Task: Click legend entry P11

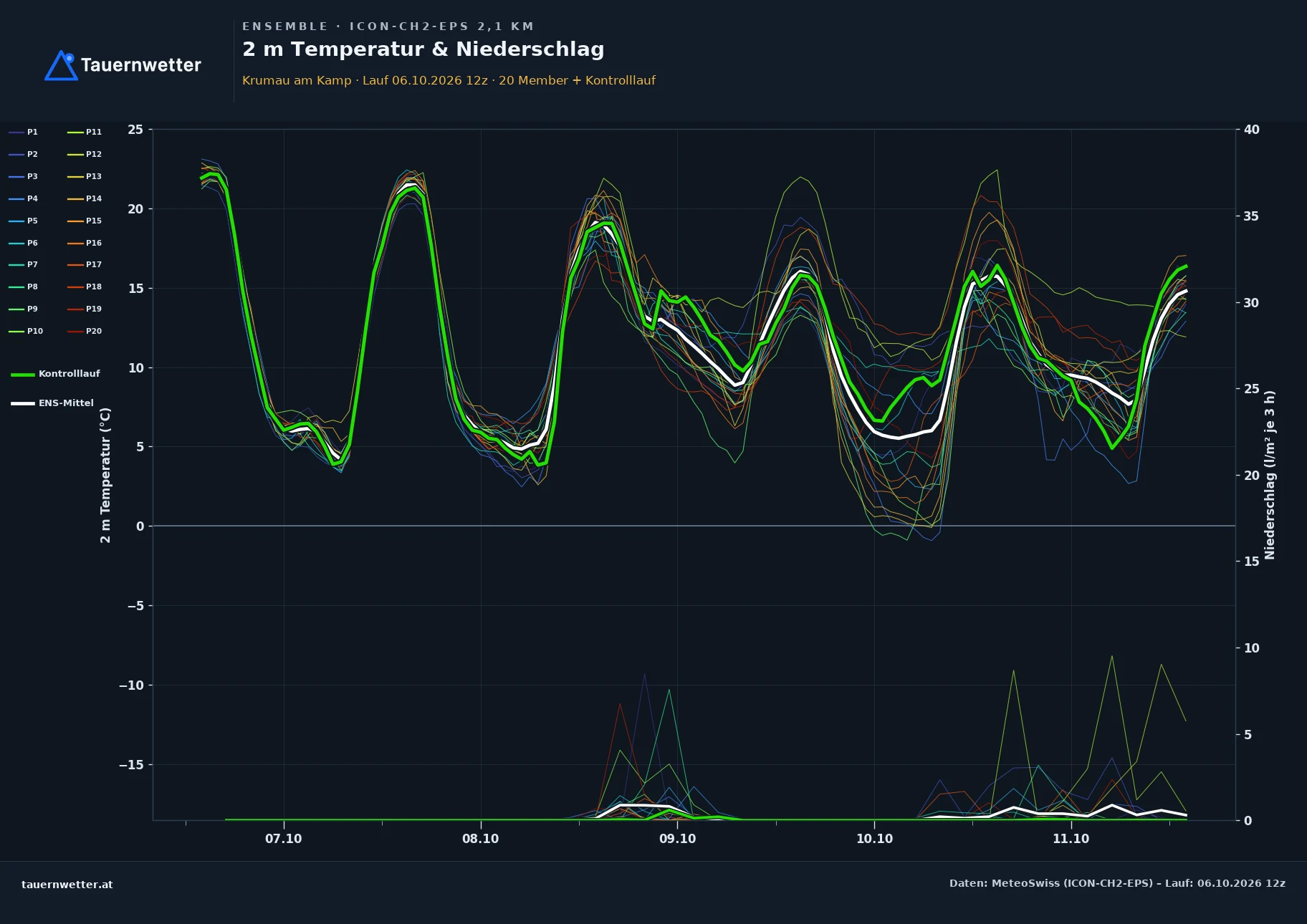Action: click(85, 132)
